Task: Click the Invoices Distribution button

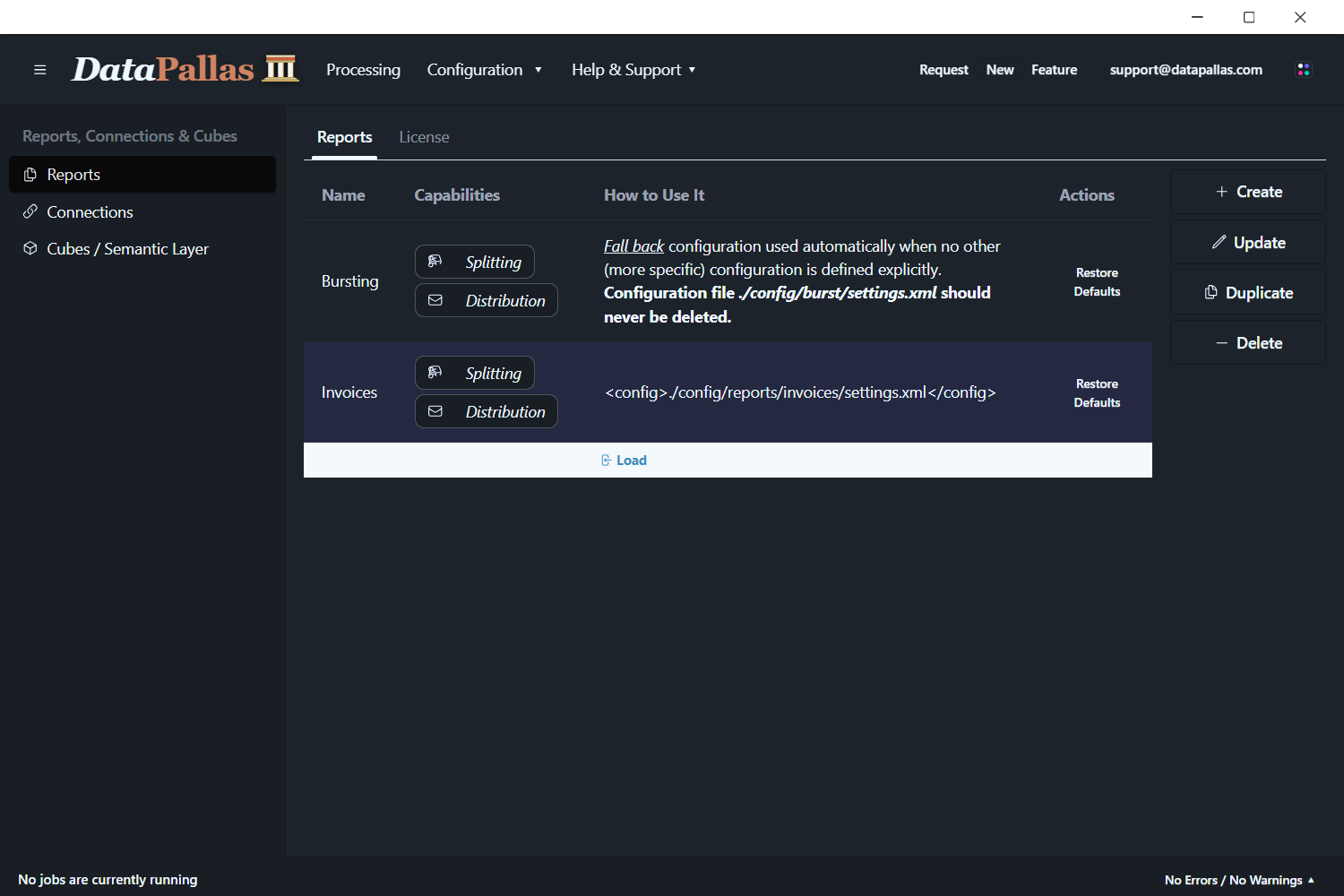Action: pos(487,411)
